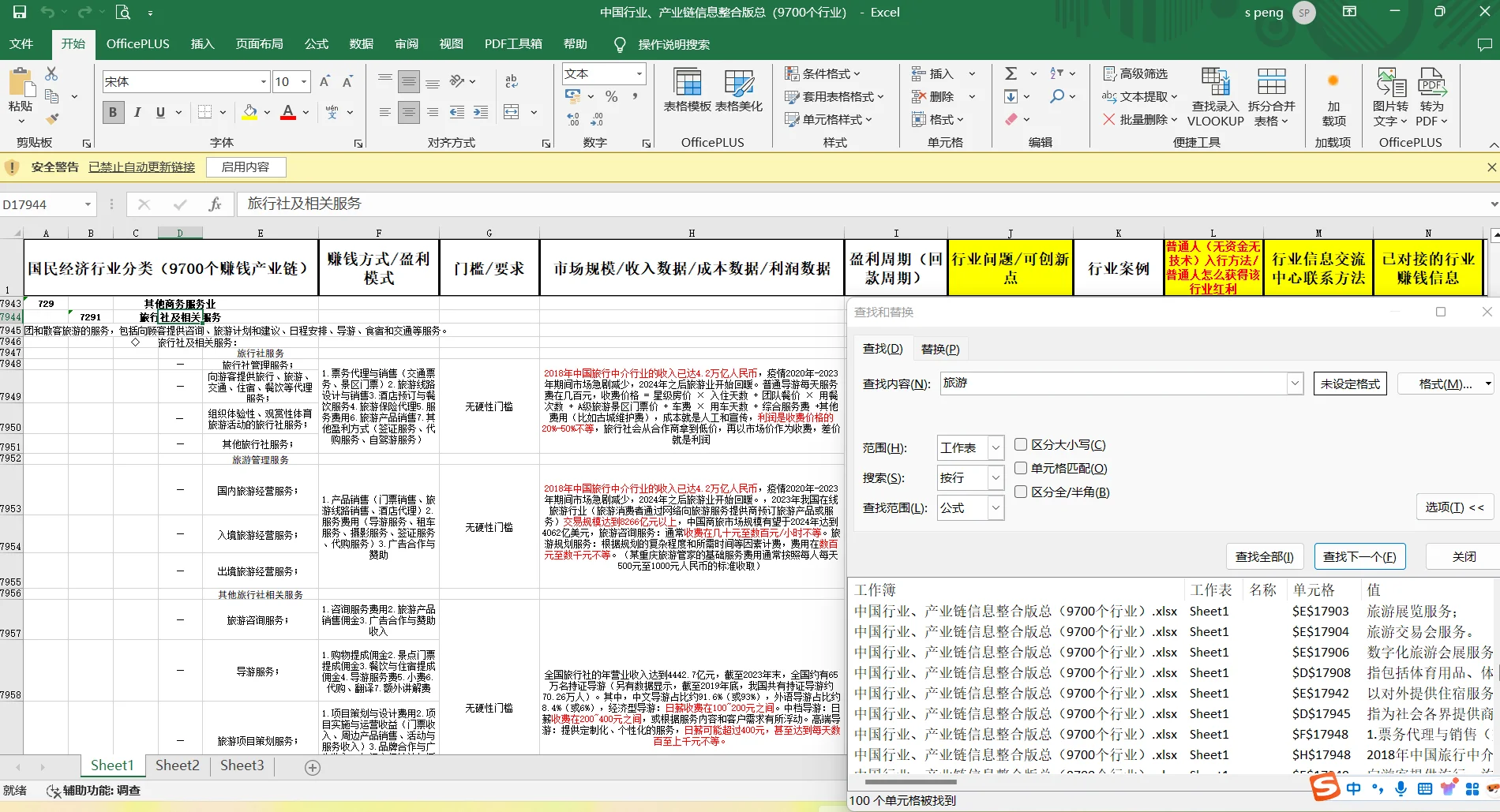Switch to the 公式 ribbon tab

click(317, 44)
